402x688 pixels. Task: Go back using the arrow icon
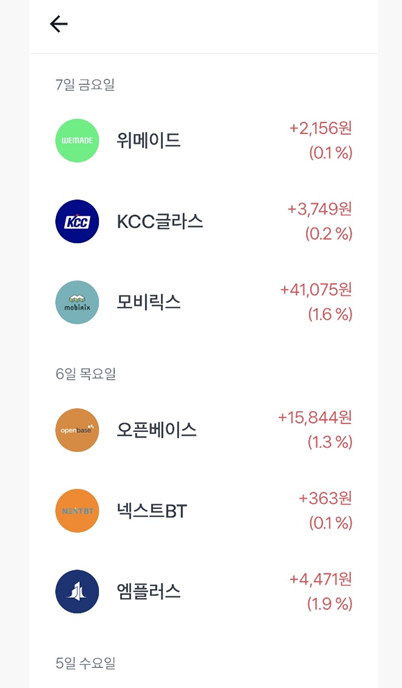point(58,24)
